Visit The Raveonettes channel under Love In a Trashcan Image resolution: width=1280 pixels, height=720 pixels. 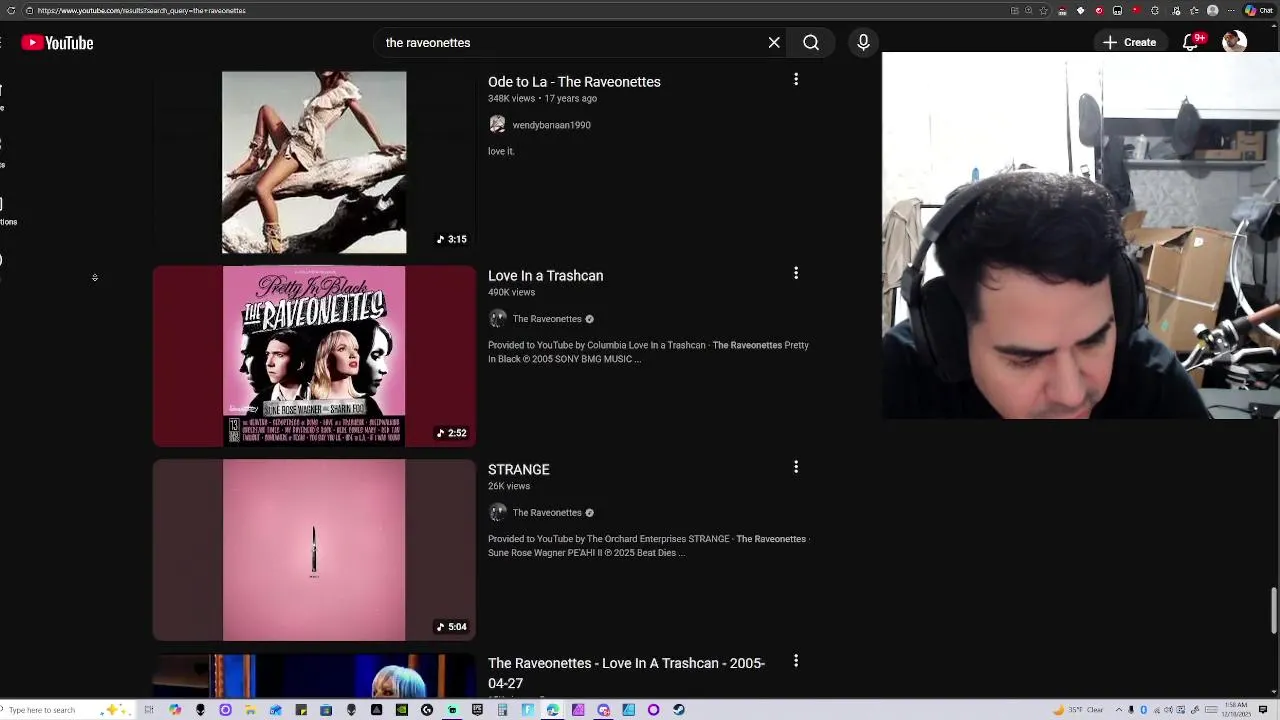pos(547,319)
